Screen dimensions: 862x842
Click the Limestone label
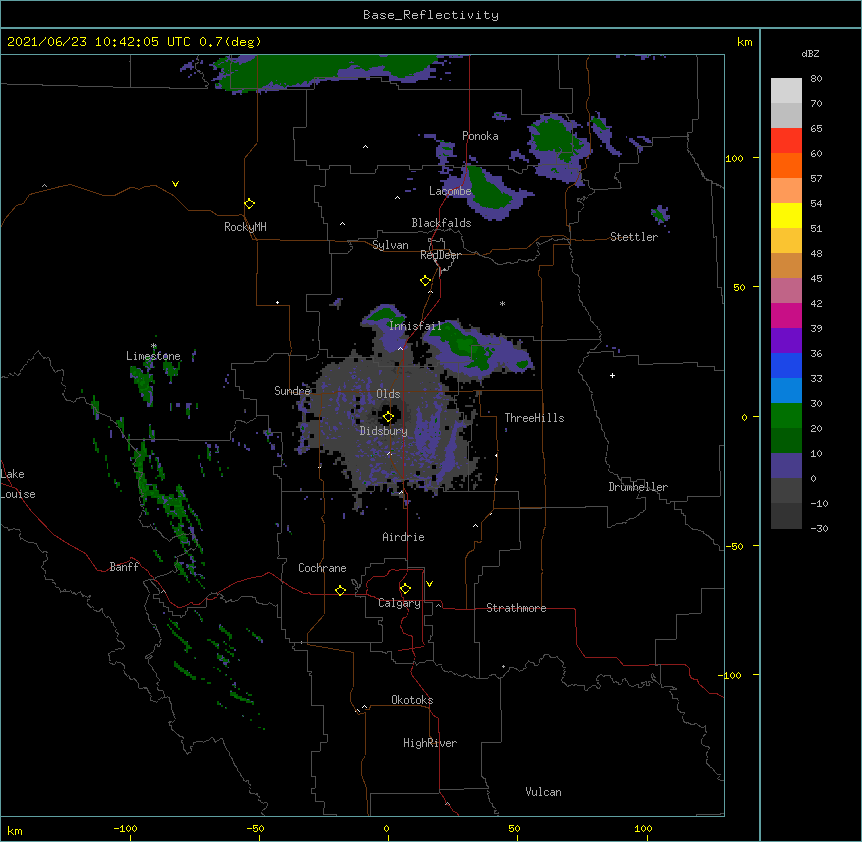153,356
